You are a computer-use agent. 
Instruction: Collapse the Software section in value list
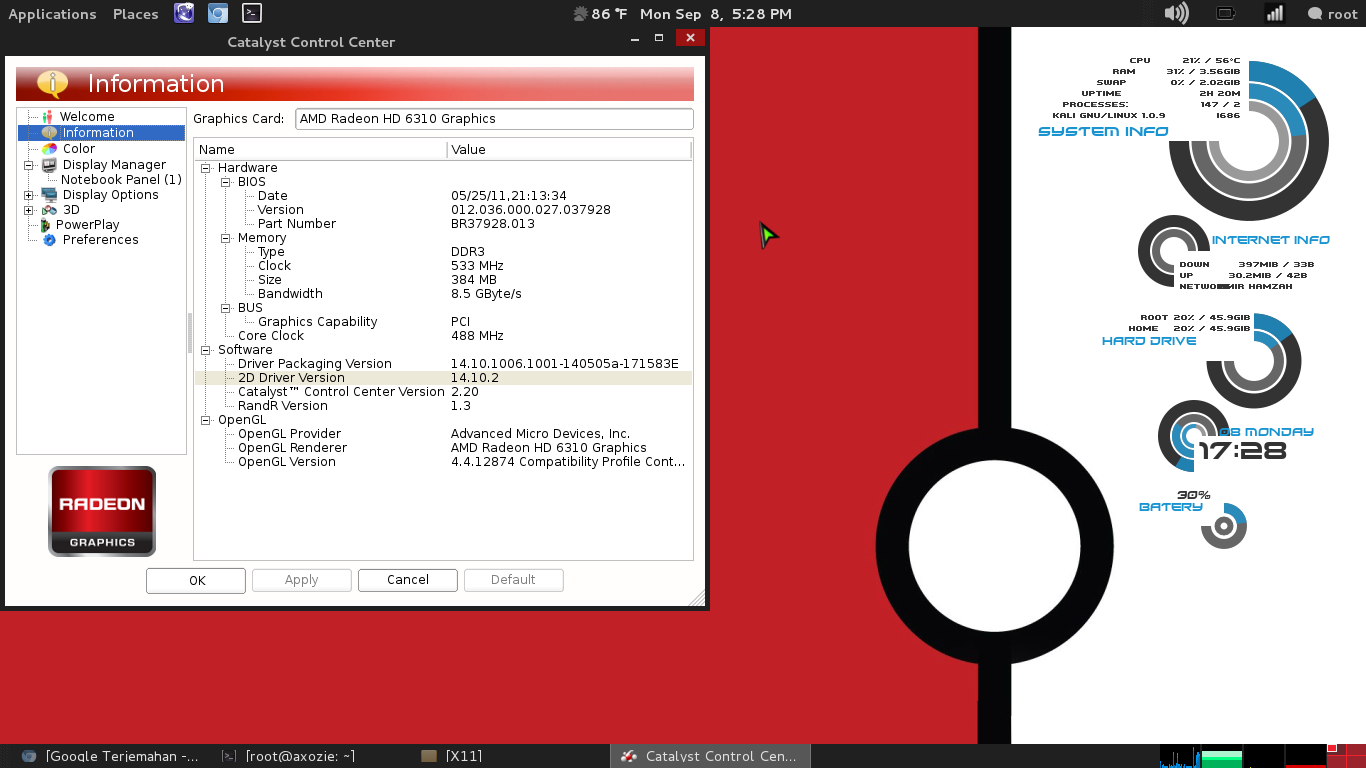tap(206, 349)
